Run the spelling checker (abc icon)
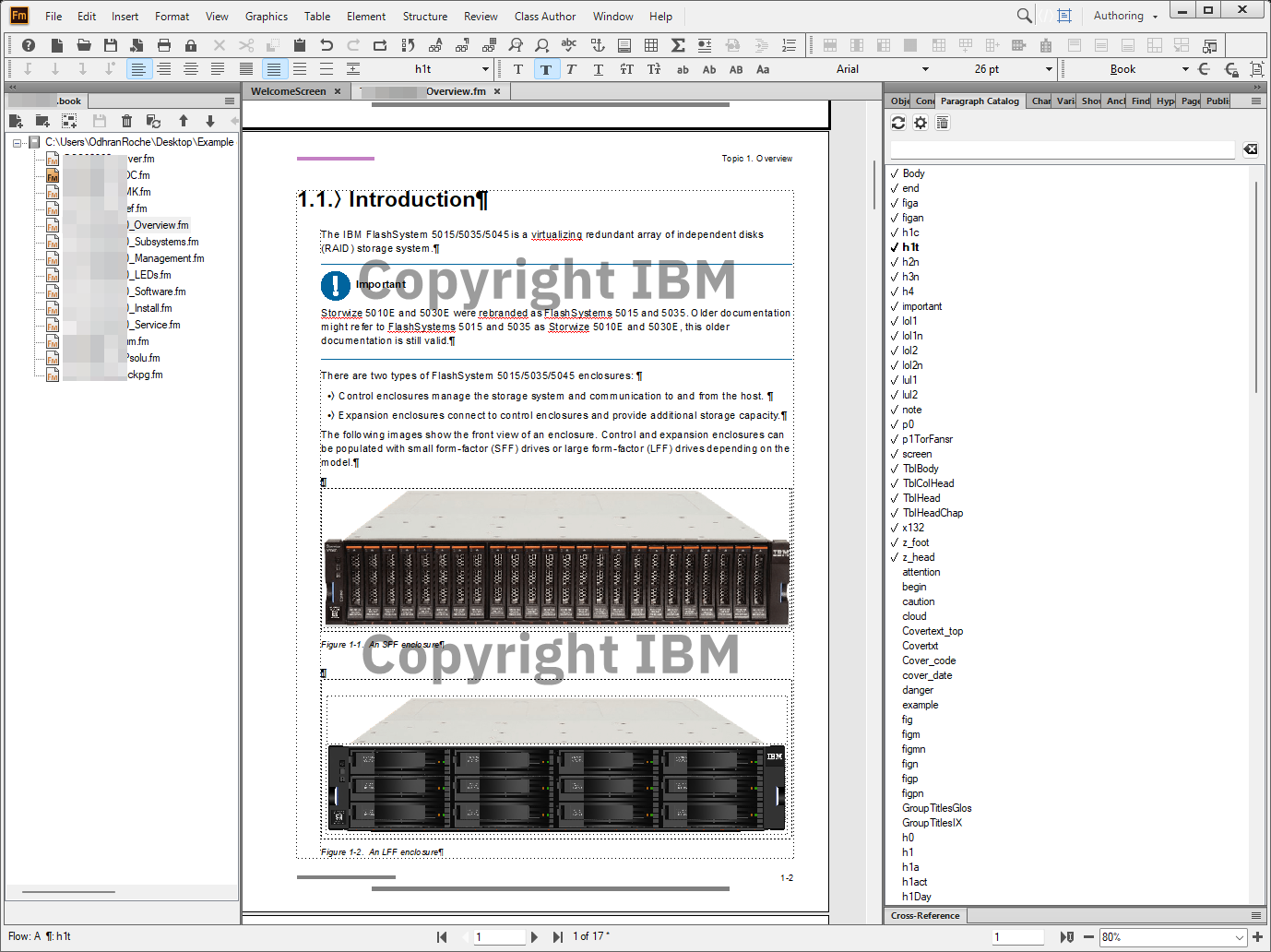This screenshot has width=1271, height=952. tap(569, 45)
